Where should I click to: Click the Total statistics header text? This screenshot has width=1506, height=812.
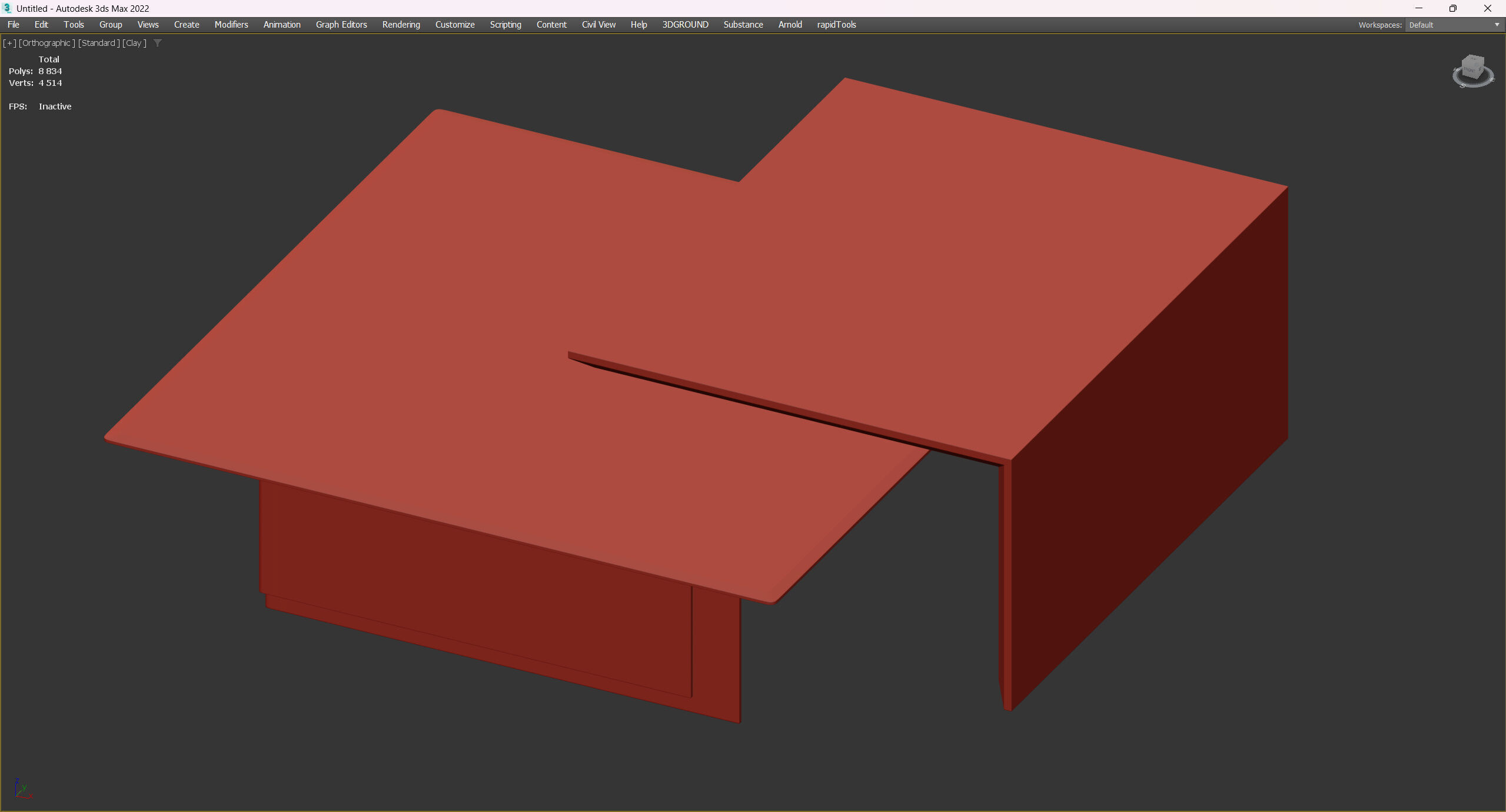49,59
